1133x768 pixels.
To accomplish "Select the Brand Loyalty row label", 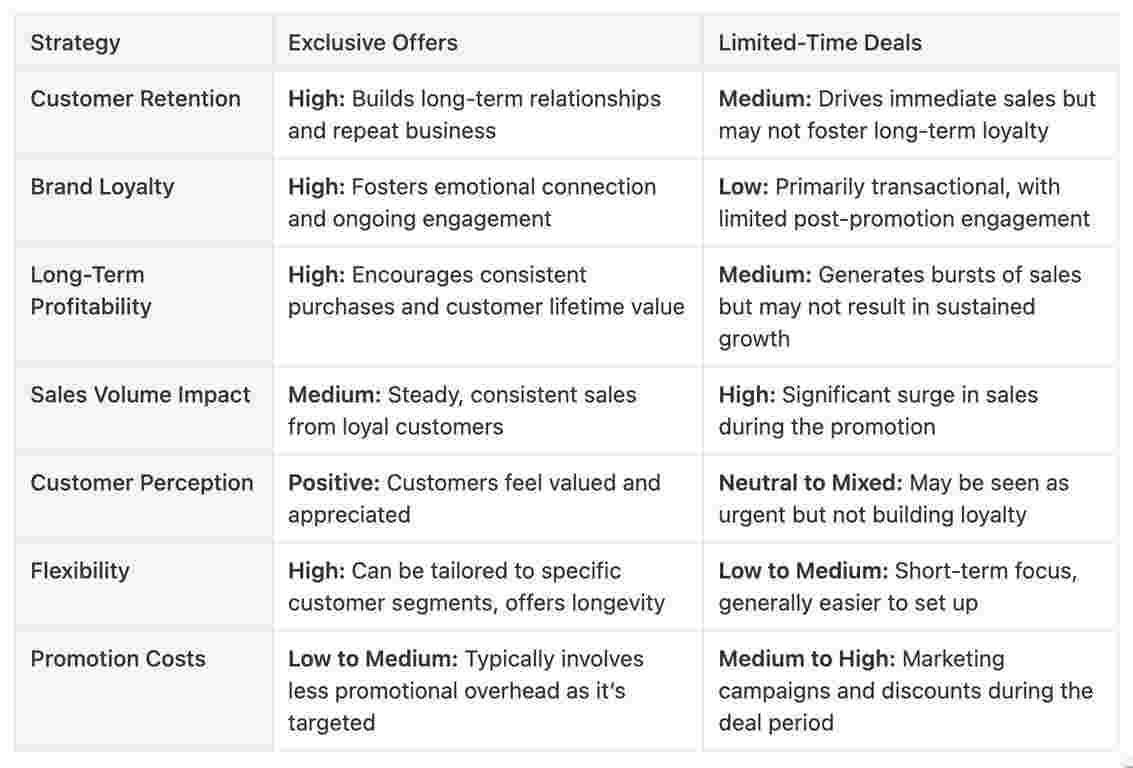I will [102, 187].
